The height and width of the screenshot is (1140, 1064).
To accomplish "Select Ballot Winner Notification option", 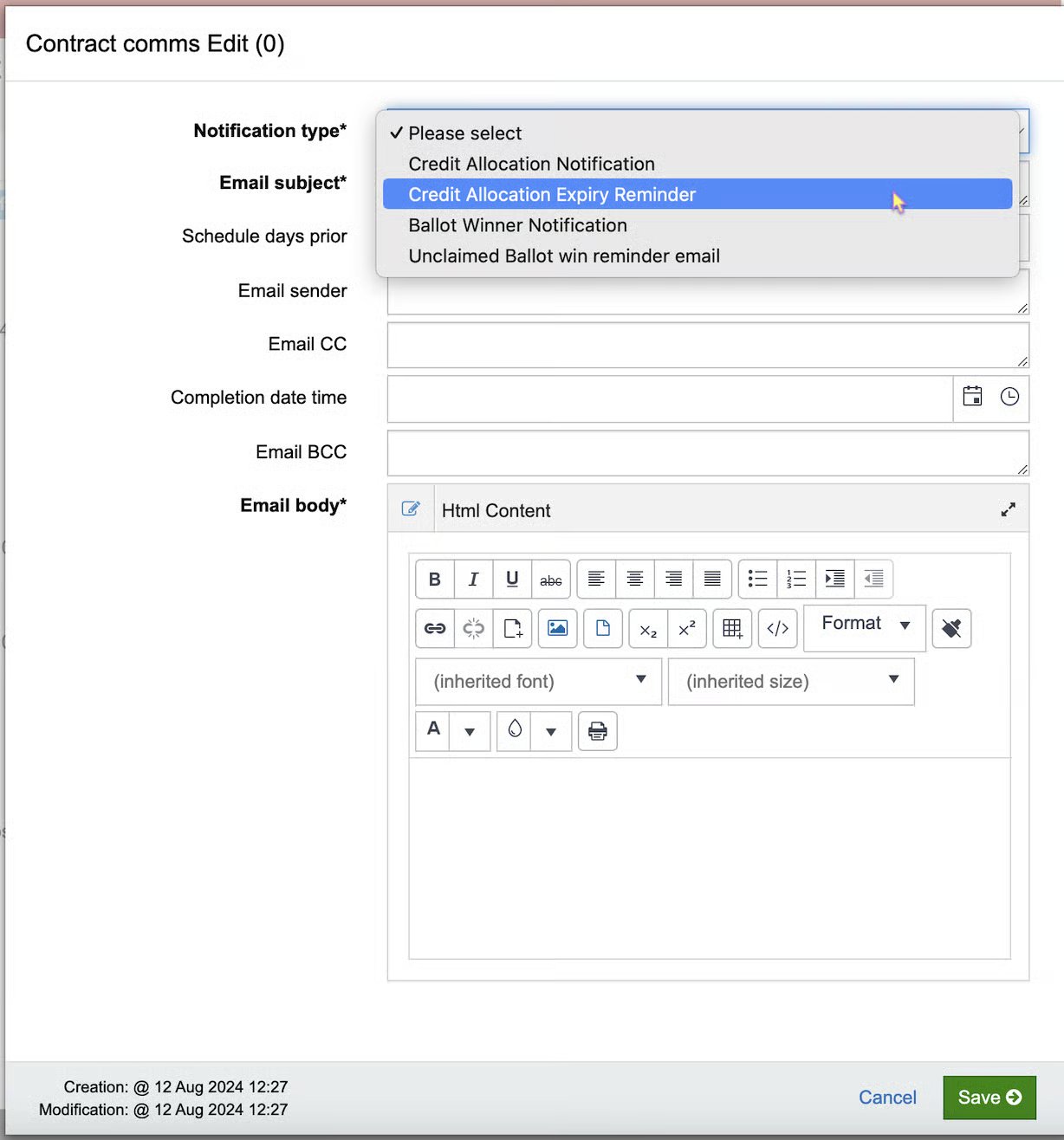I will coord(697,225).
